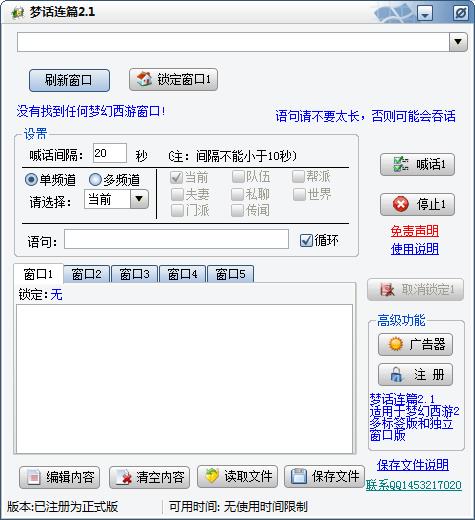This screenshot has height=520, width=475.
Task: Open the 免责声明 link
Action: point(414,231)
